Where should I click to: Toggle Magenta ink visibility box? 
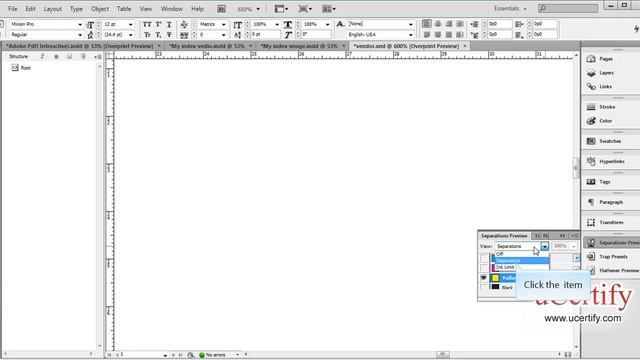point(484,268)
